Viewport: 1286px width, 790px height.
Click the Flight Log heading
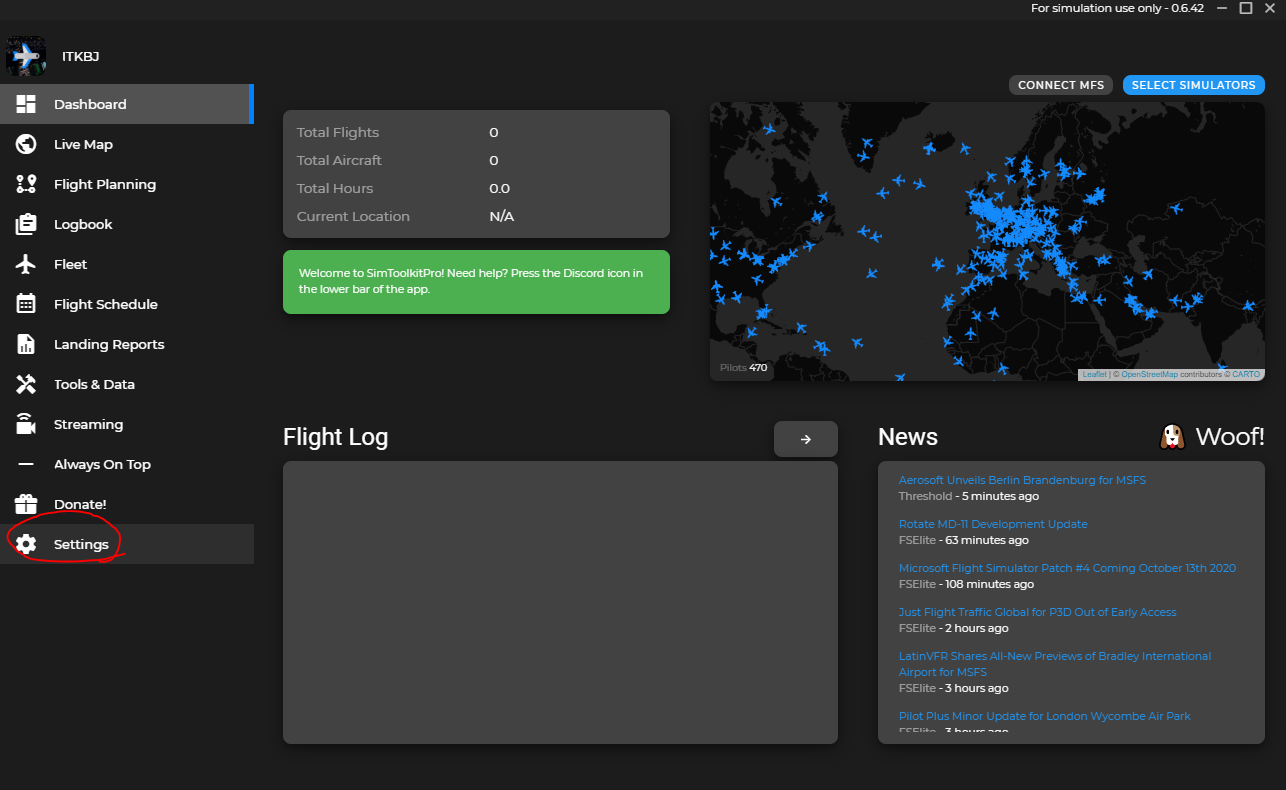click(x=335, y=437)
